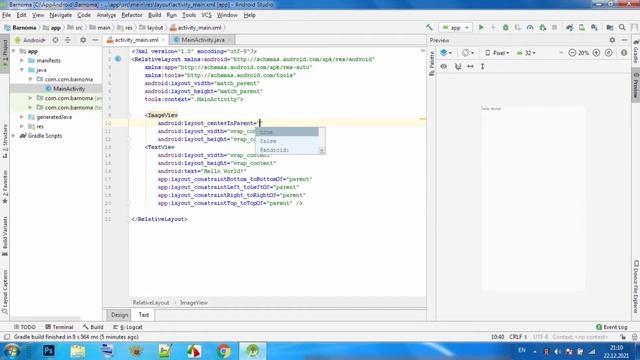Sync project with Gradle files icon
Viewport: 640px width, 360px height.
pos(569,27)
